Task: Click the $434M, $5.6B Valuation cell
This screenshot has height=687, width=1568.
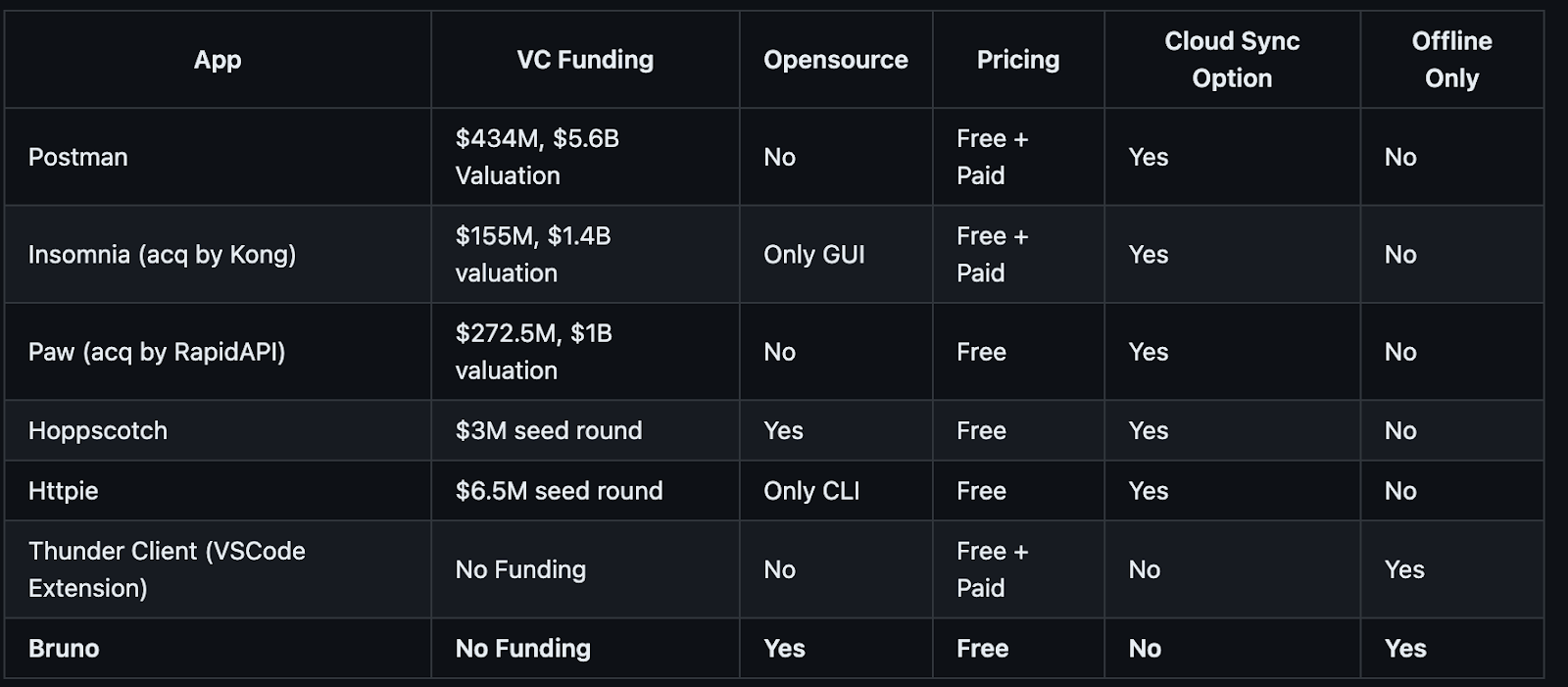Action: pyautogui.click(x=585, y=157)
